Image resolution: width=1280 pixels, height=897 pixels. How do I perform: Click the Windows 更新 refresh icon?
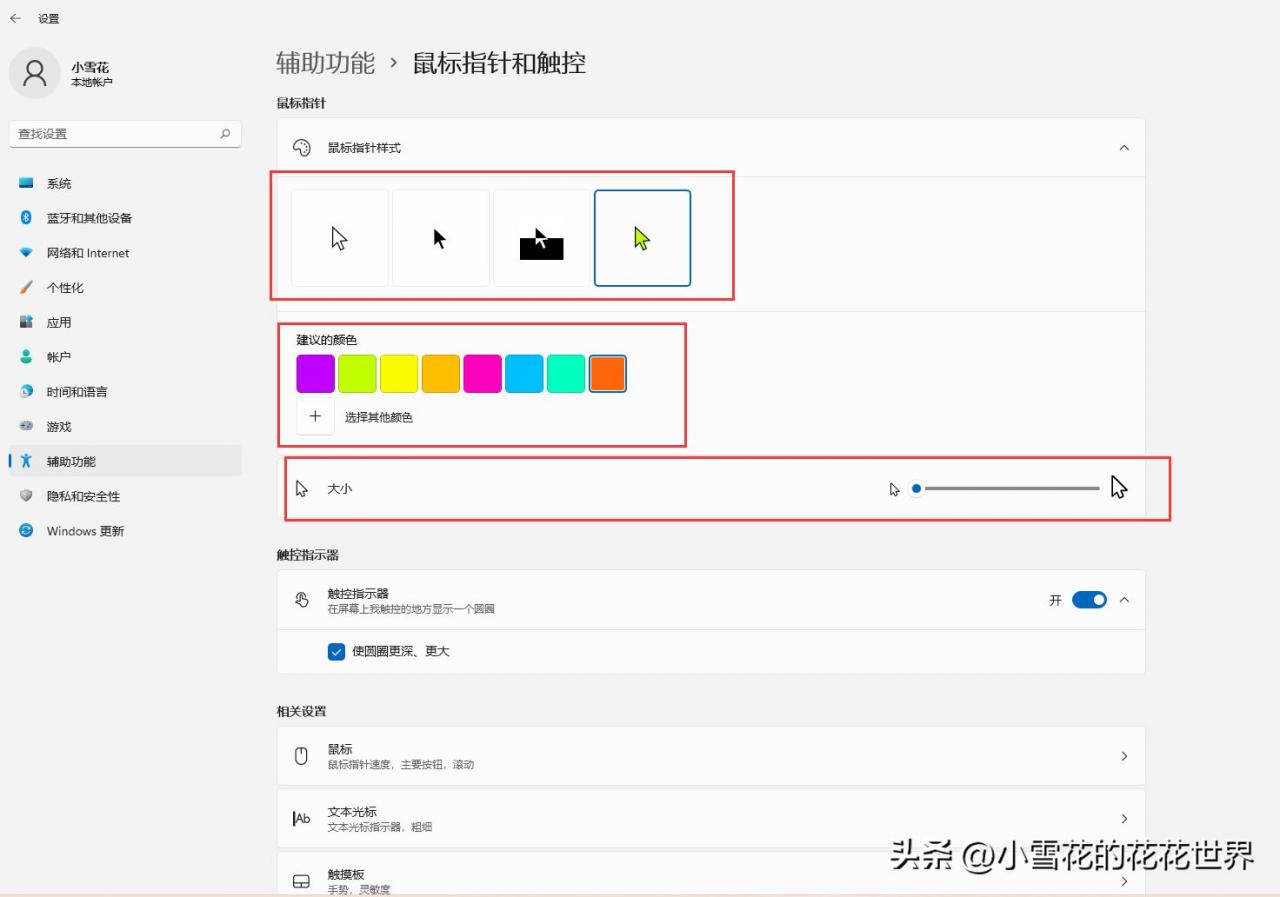[x=26, y=531]
